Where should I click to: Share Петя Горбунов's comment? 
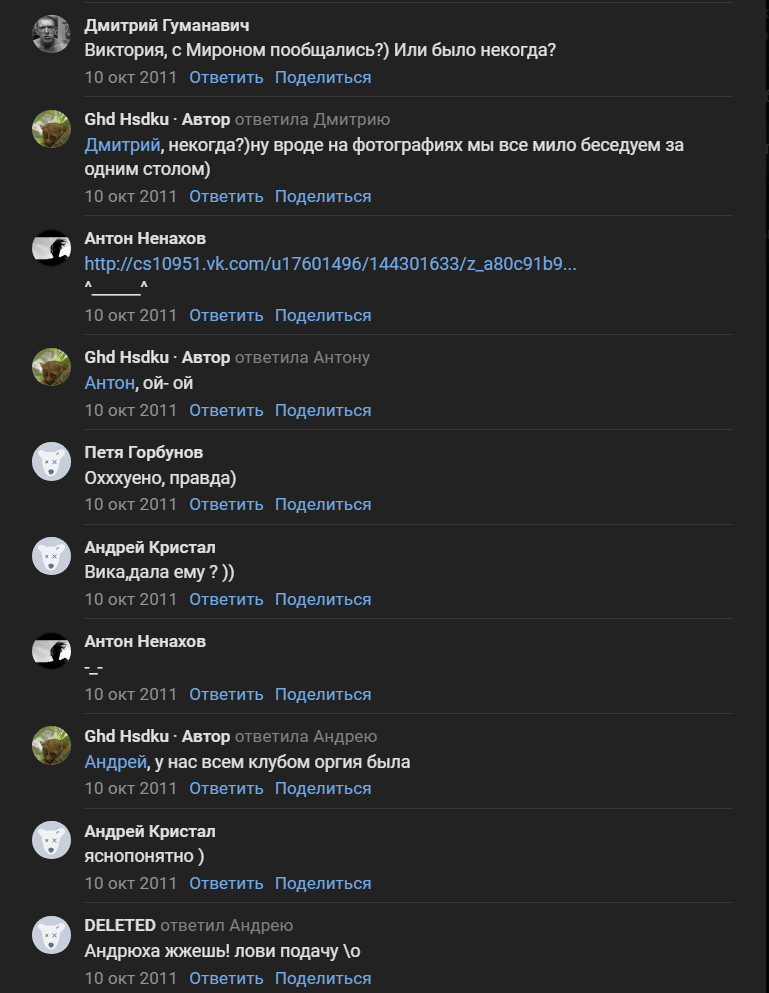coord(323,505)
